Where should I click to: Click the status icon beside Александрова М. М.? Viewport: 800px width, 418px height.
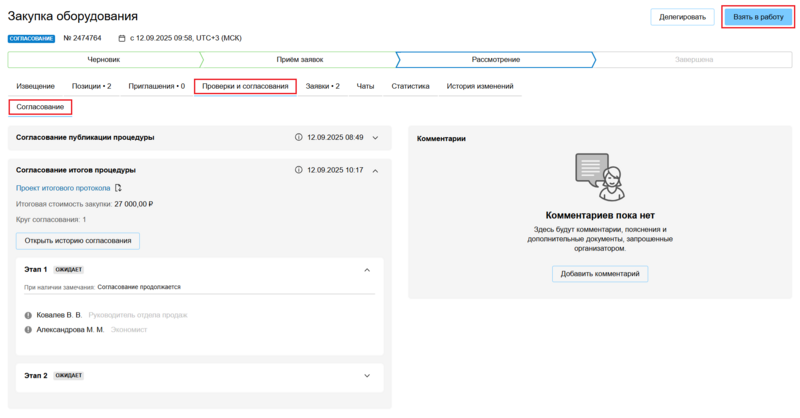point(28,329)
